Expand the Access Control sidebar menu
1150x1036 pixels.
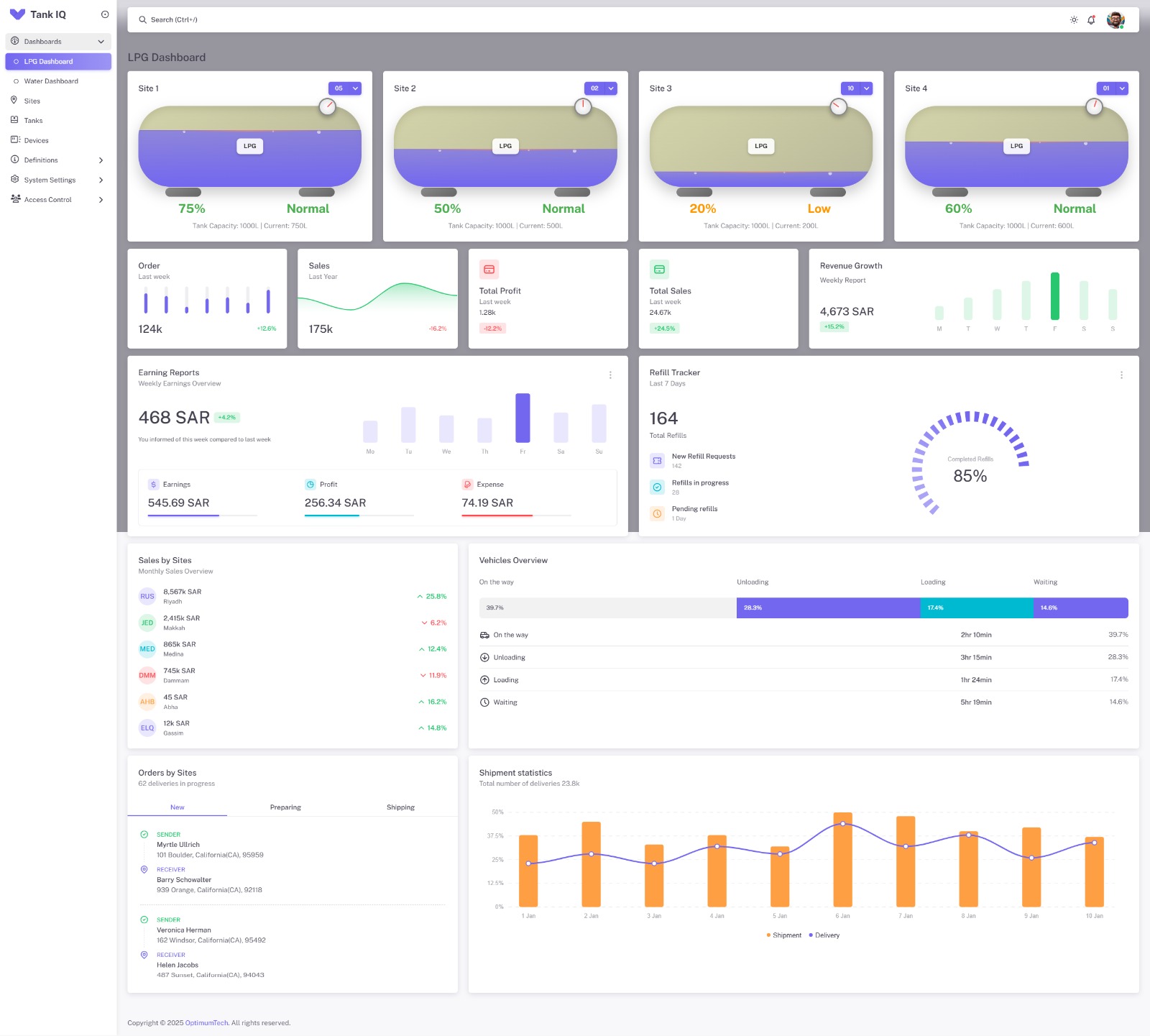(57, 200)
